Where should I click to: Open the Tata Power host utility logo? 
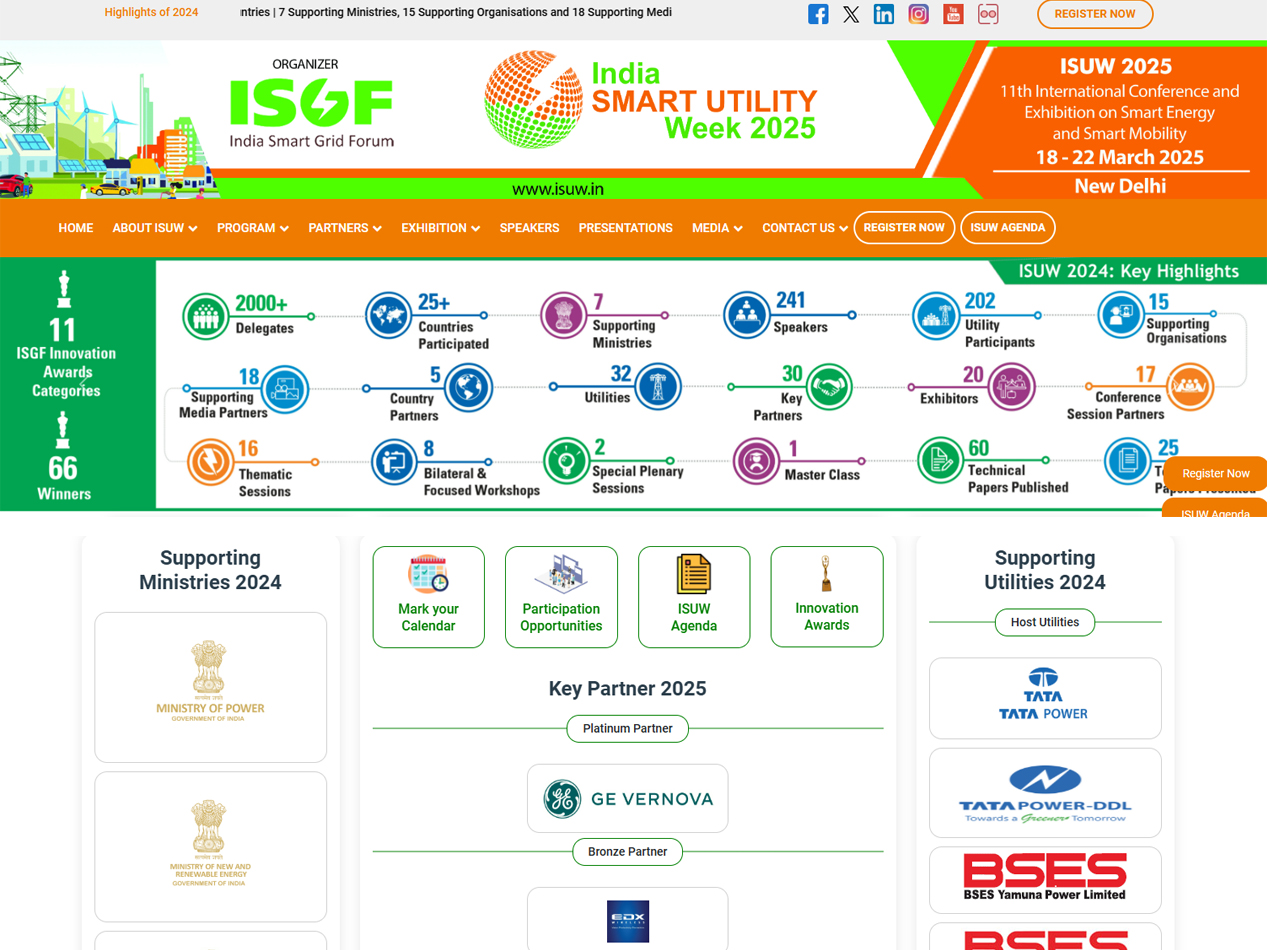click(x=1044, y=697)
